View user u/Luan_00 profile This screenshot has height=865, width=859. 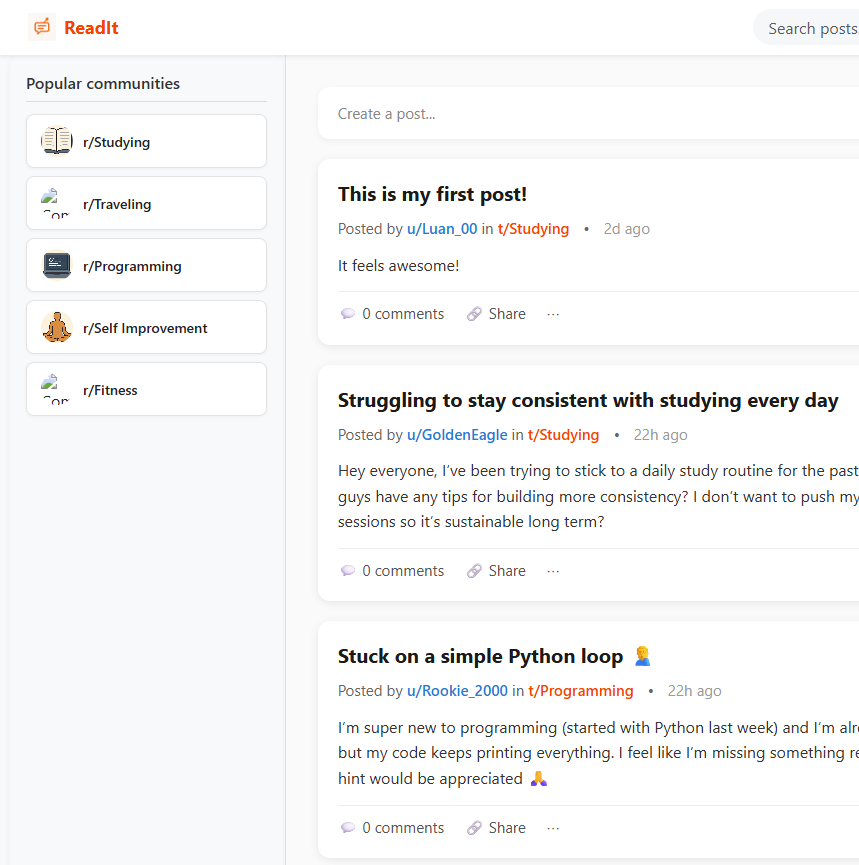(442, 229)
